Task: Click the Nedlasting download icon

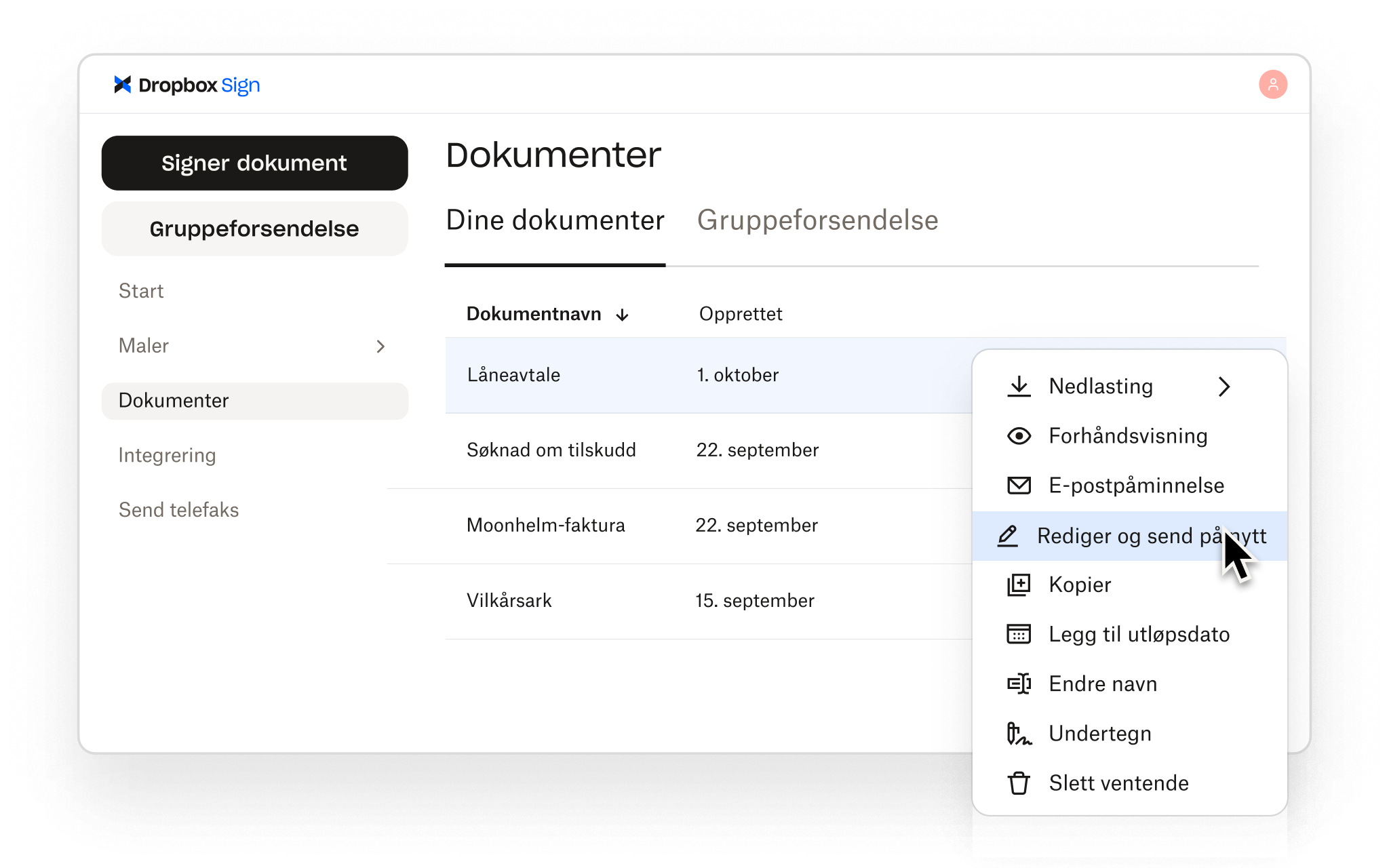Action: click(1019, 387)
